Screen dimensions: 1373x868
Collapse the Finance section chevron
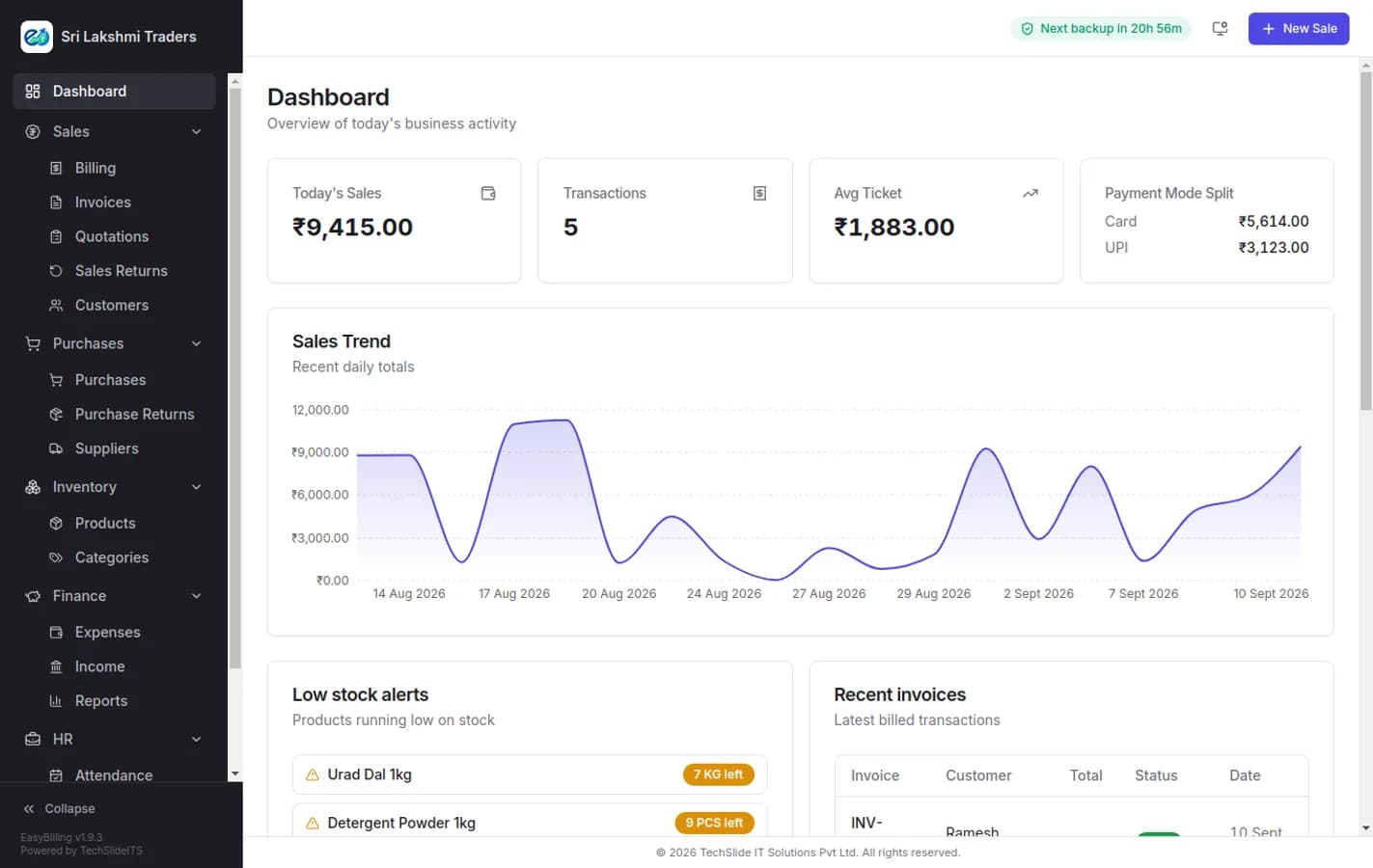196,596
